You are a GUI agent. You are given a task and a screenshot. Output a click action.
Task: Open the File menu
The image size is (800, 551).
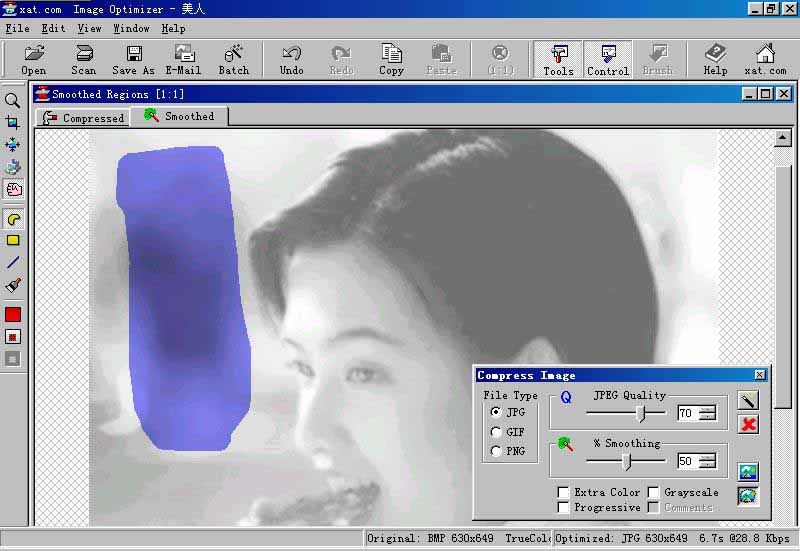click(x=17, y=29)
